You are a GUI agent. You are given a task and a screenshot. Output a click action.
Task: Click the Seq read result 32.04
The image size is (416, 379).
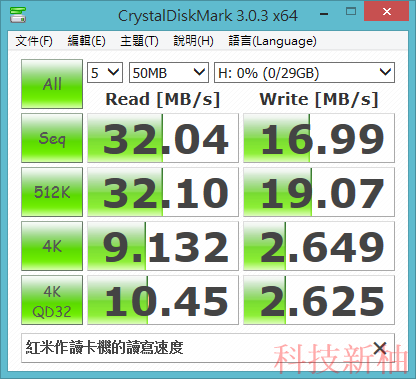tap(163, 138)
